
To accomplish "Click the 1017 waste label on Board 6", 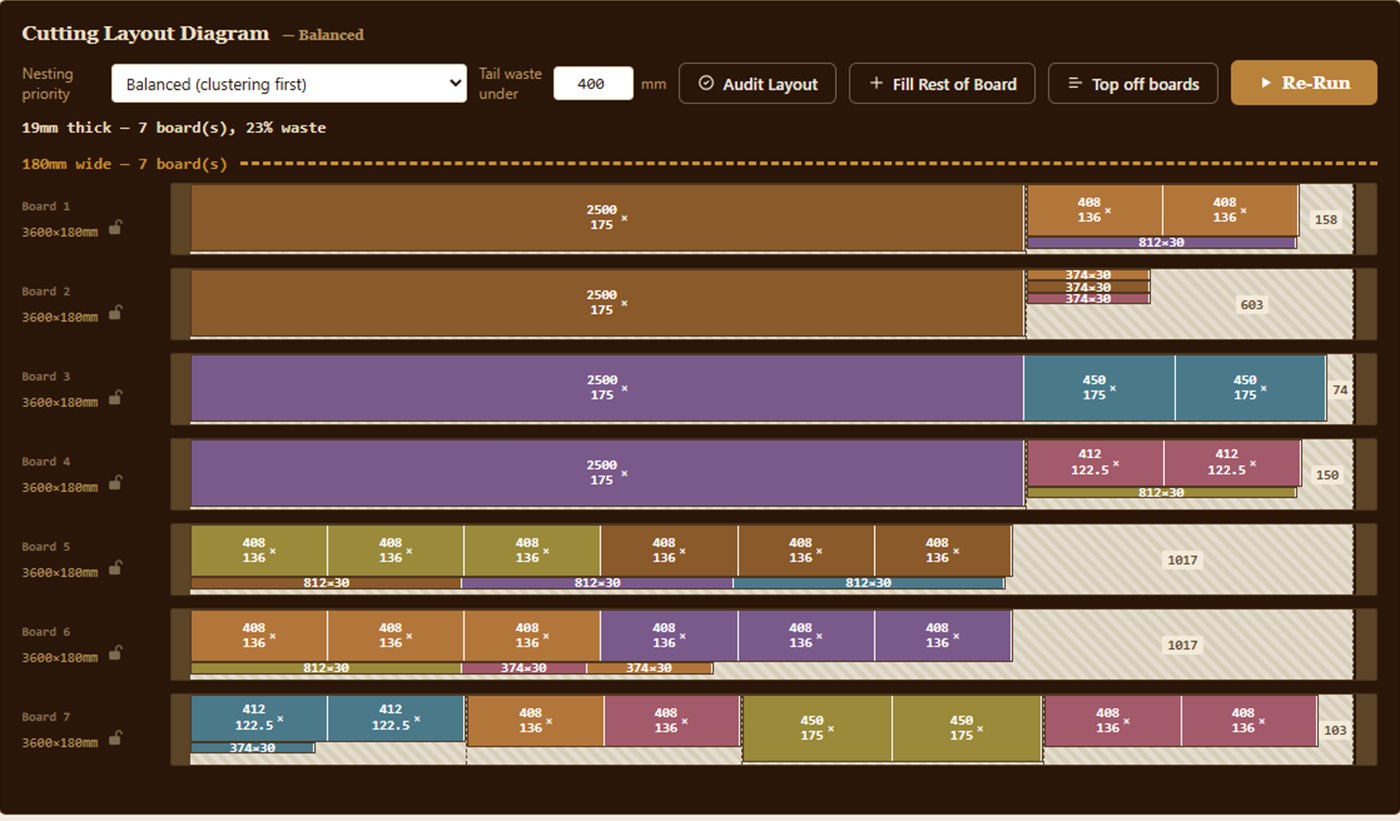I will 1182,644.
